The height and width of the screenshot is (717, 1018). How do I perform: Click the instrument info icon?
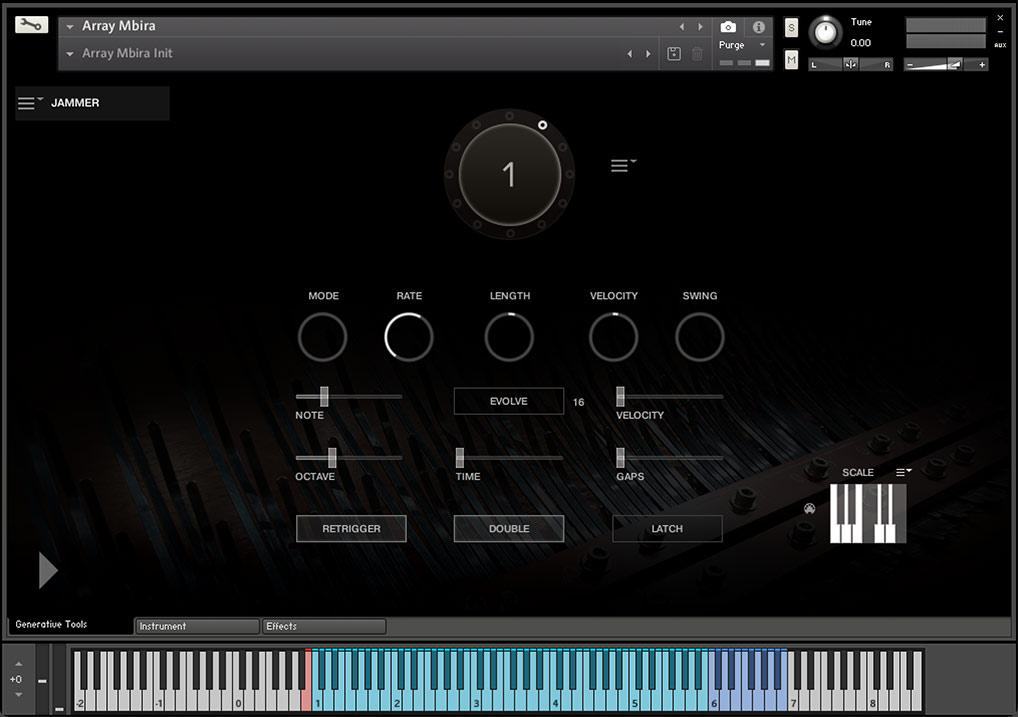[x=758, y=27]
